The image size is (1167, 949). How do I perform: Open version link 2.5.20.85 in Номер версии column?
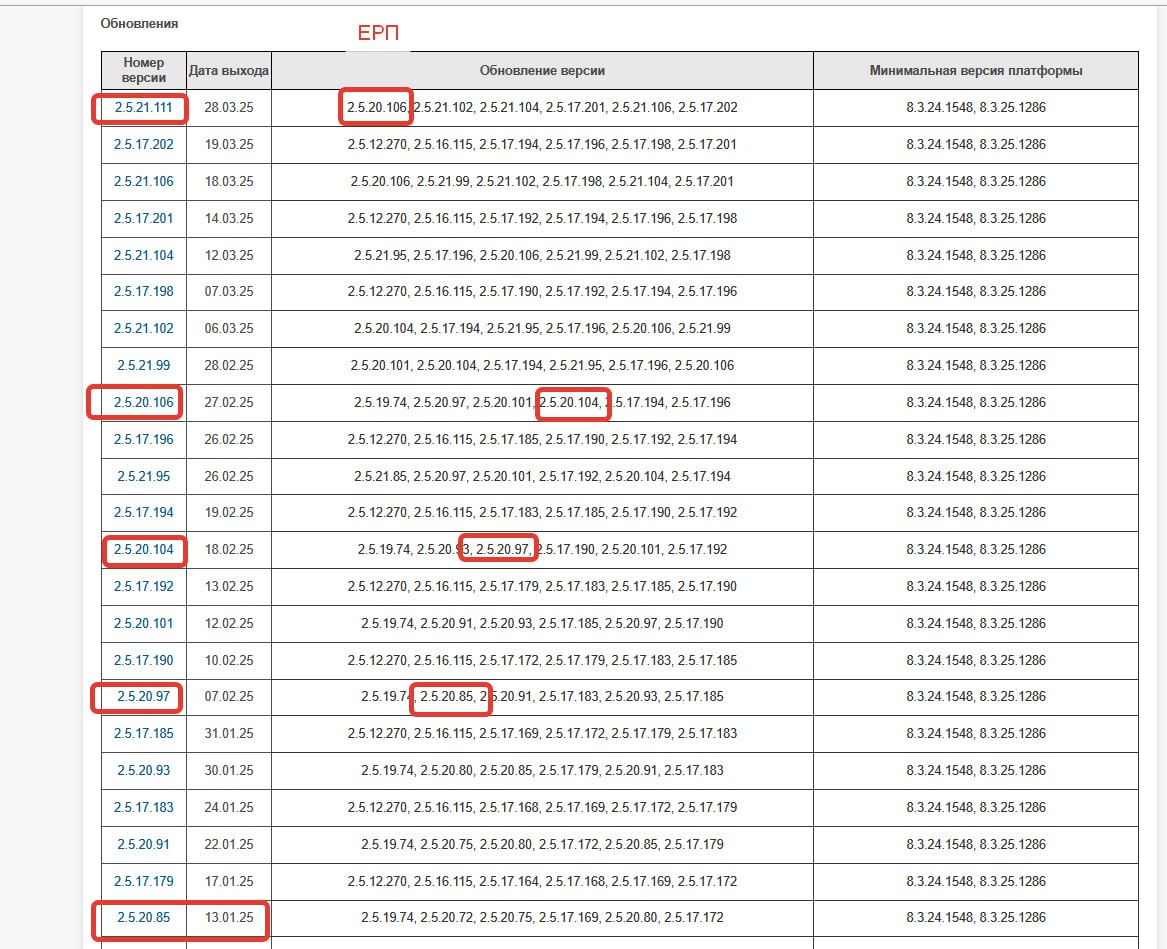pos(143,918)
